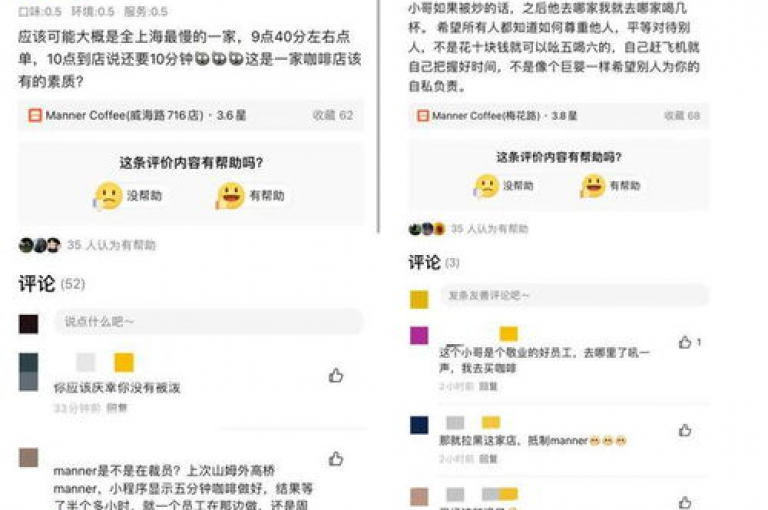
Task: Like the 那就拉黑这家店 comment
Action: 685,430
